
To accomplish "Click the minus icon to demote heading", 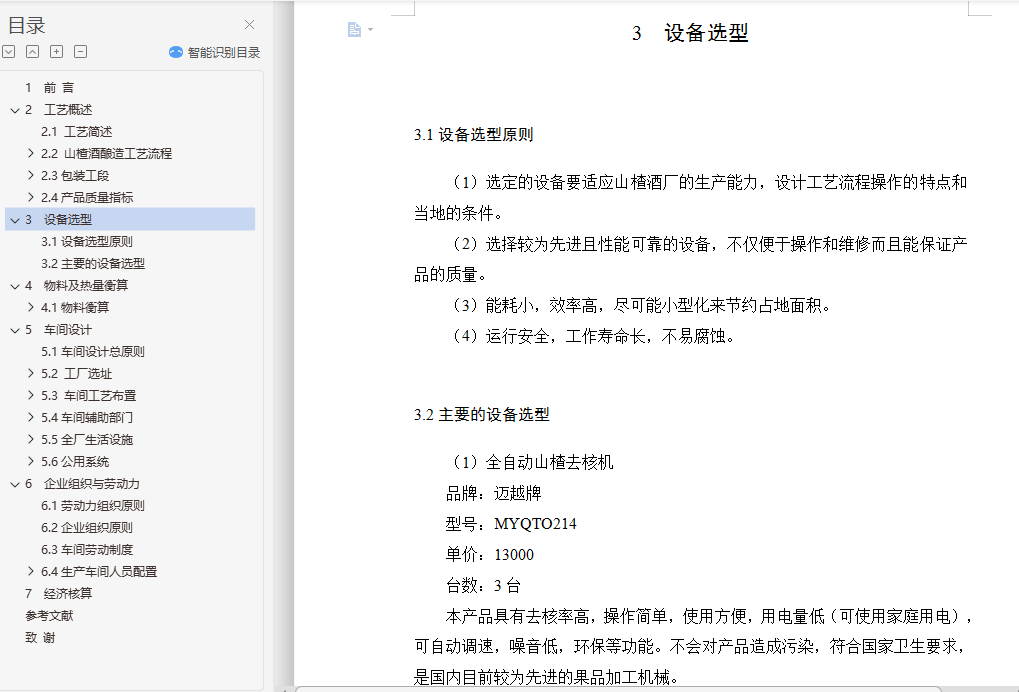I will [x=81, y=52].
